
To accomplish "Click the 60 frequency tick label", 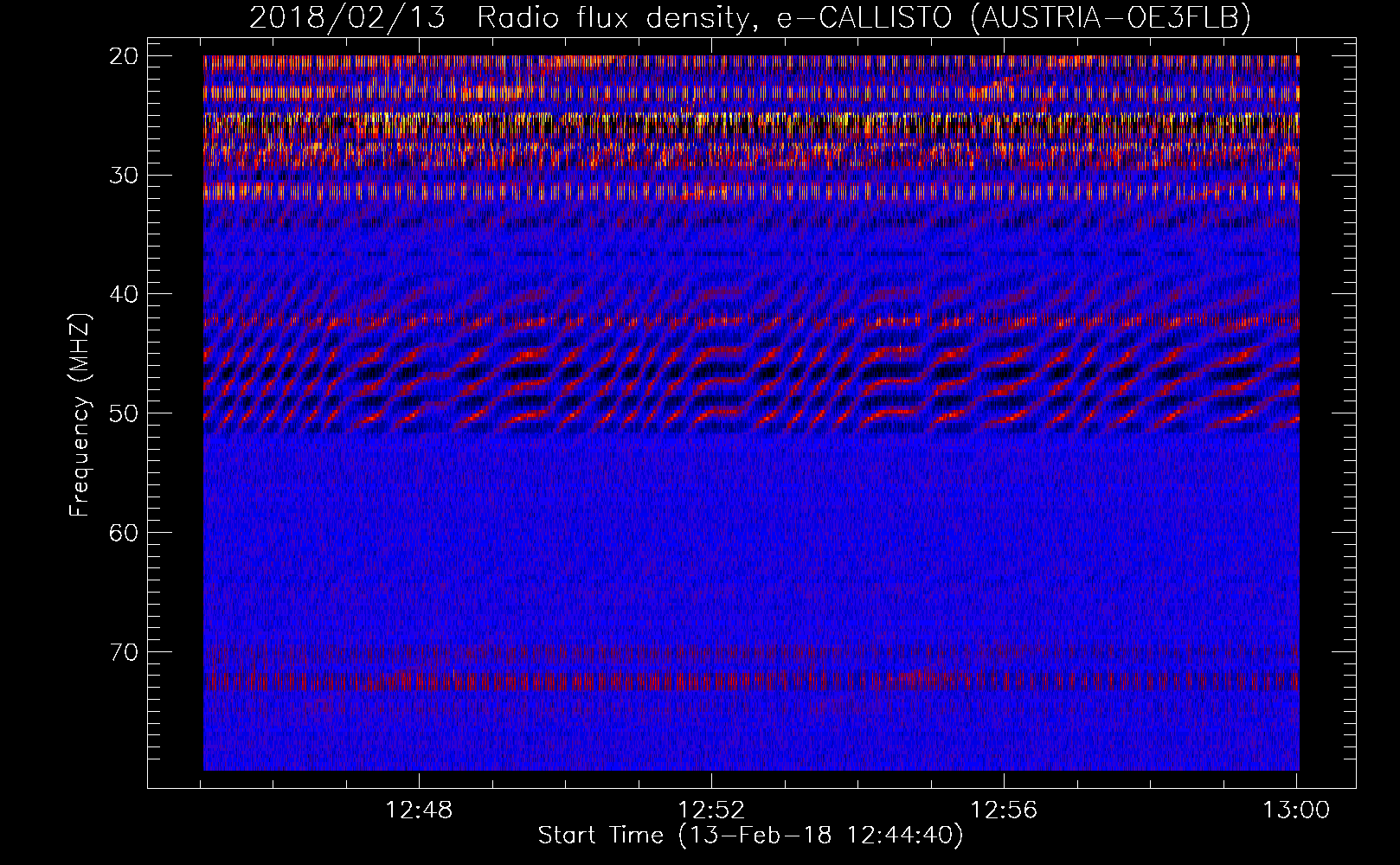I will click(x=125, y=532).
